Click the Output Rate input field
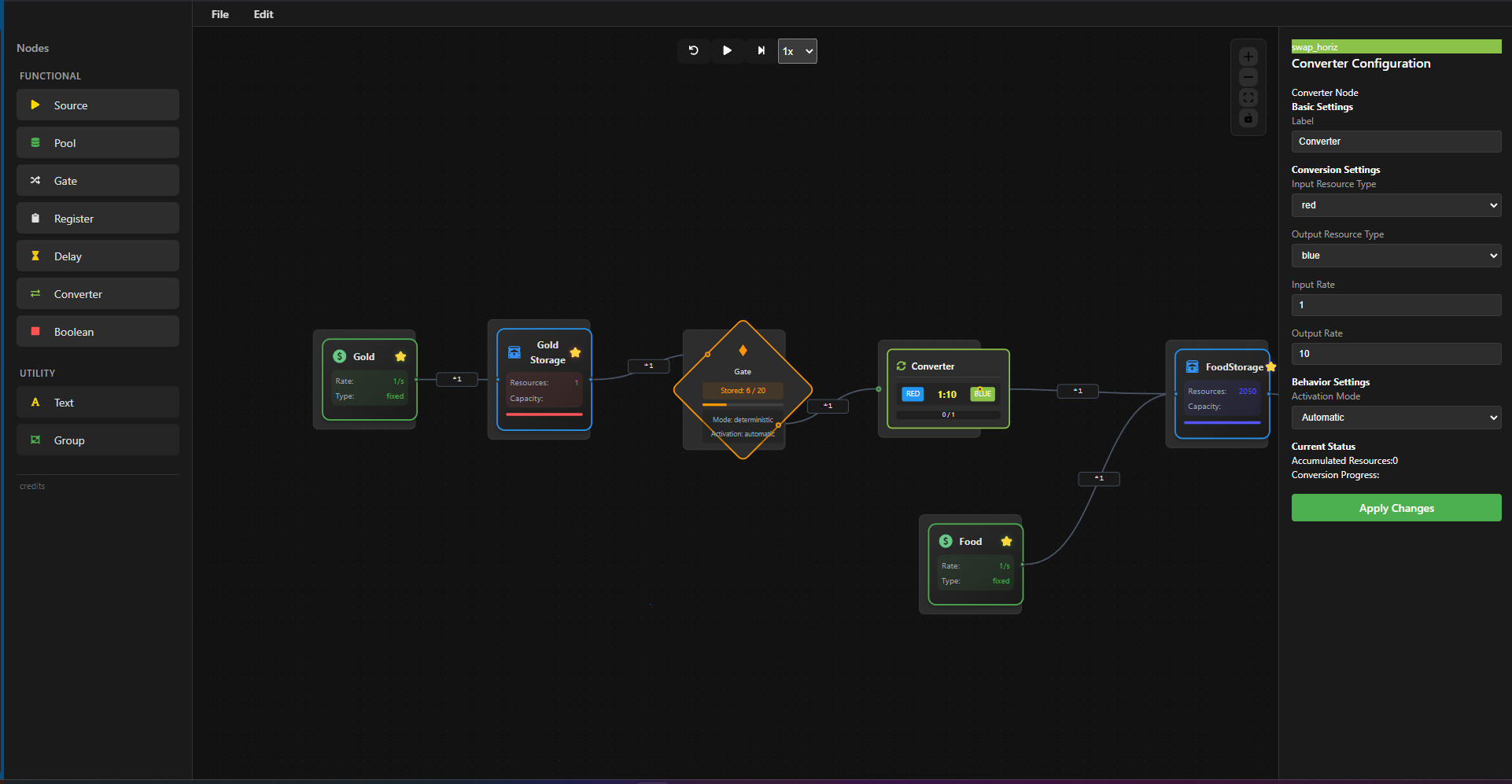1512x784 pixels. pyautogui.click(x=1396, y=354)
